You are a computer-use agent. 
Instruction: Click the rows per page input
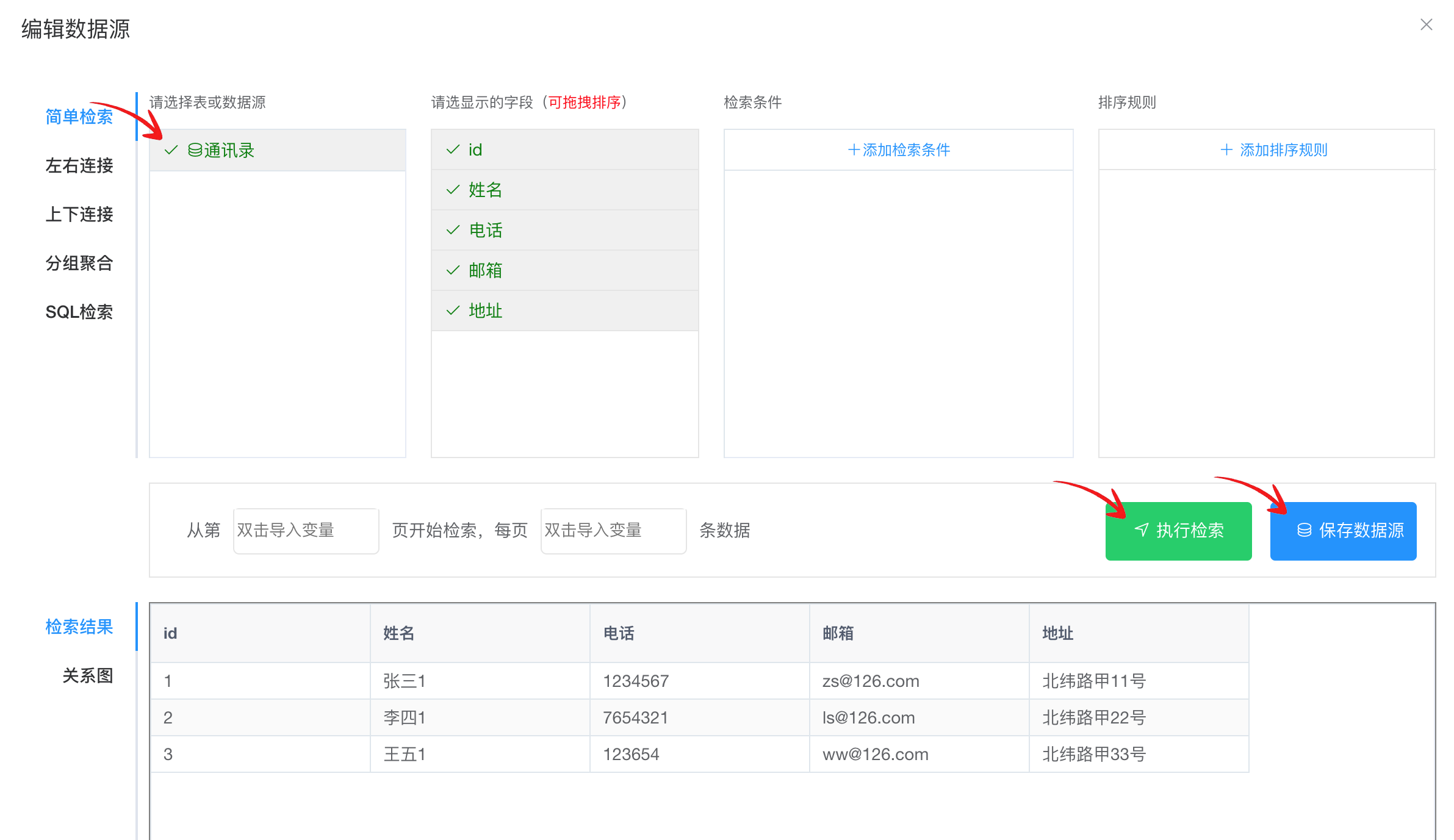[613, 531]
